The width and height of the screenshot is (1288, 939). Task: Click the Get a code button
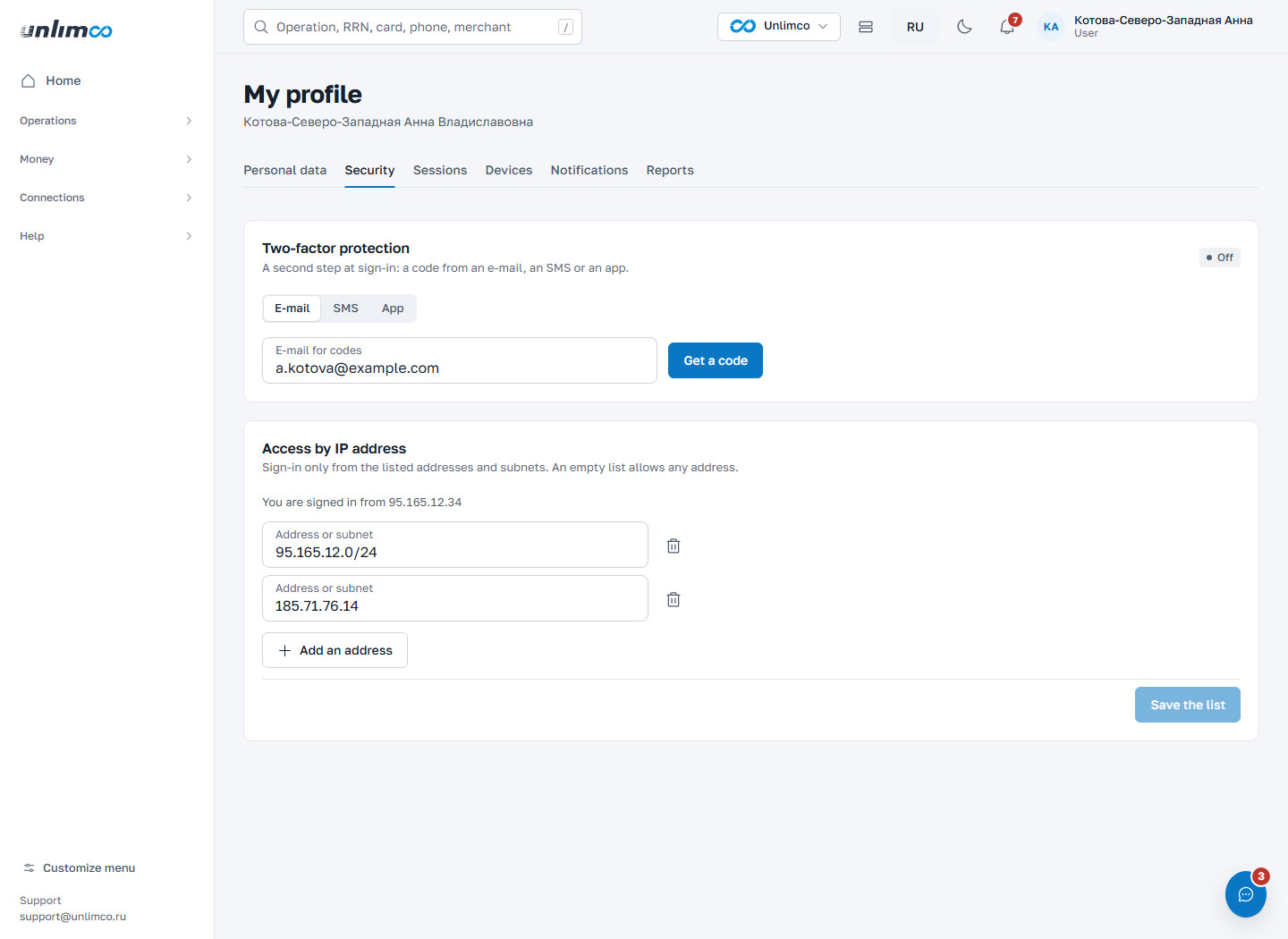[x=716, y=360]
